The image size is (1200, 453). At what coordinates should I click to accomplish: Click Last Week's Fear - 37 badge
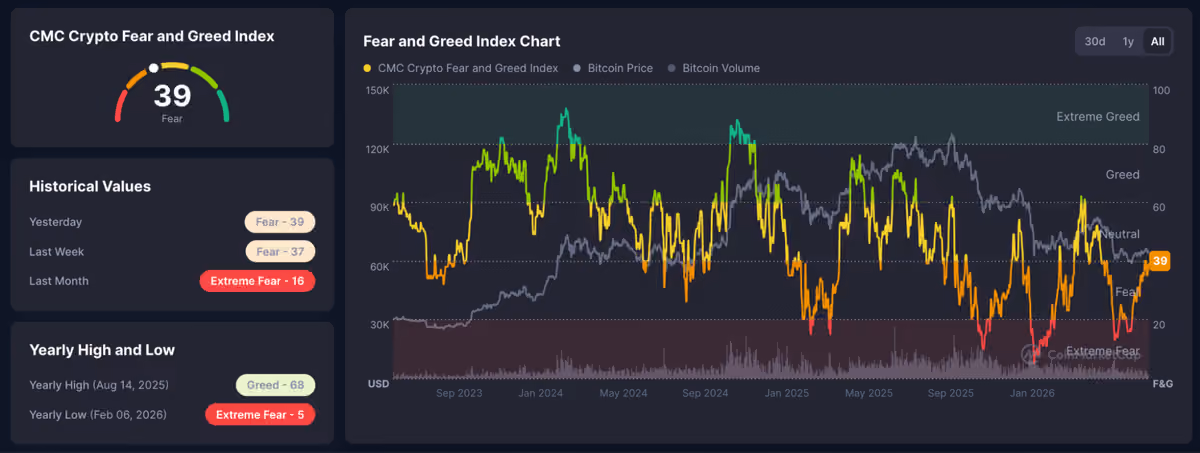(280, 252)
